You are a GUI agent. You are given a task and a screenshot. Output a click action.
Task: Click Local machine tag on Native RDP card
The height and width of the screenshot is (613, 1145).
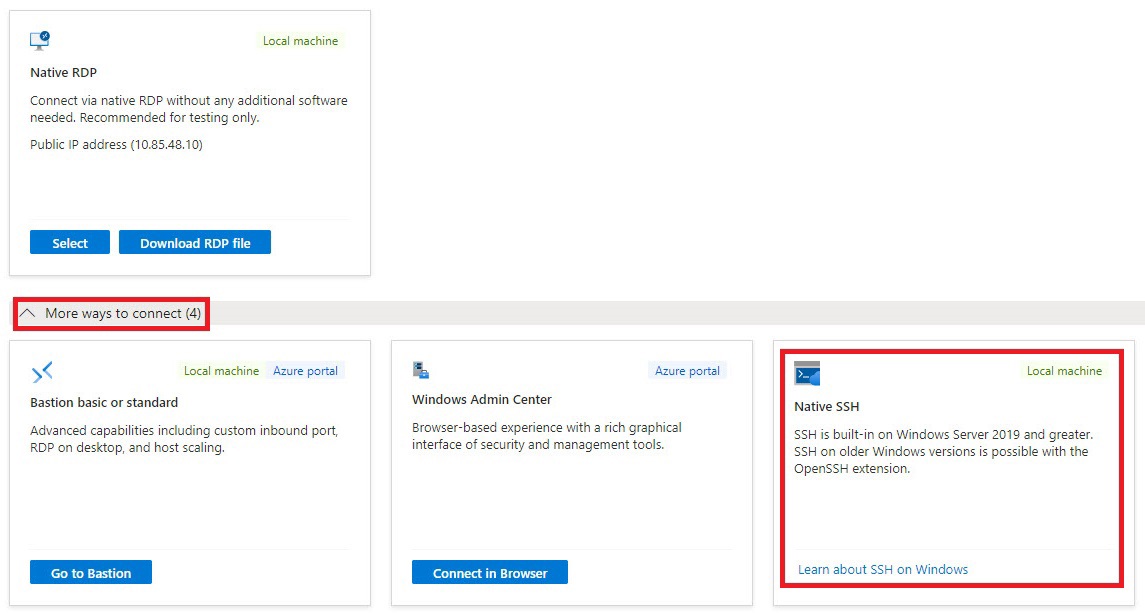300,41
